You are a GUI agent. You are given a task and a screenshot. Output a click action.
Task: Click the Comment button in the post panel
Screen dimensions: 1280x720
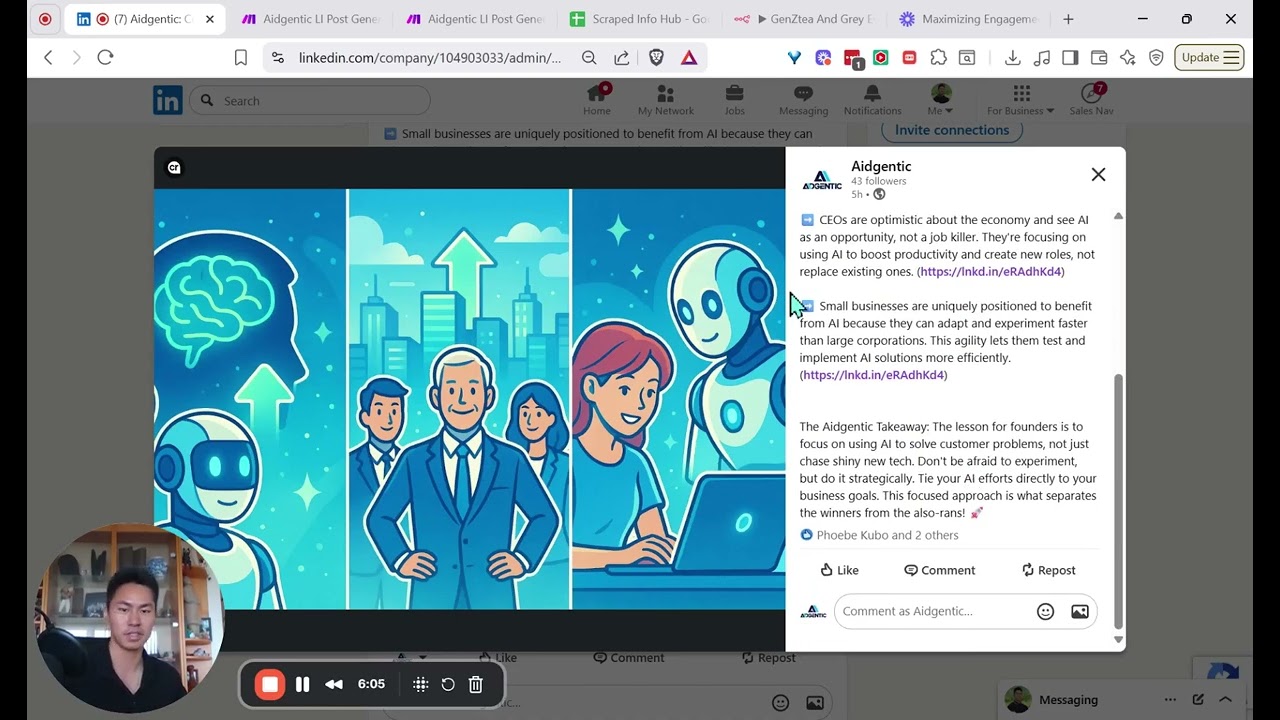(939, 570)
